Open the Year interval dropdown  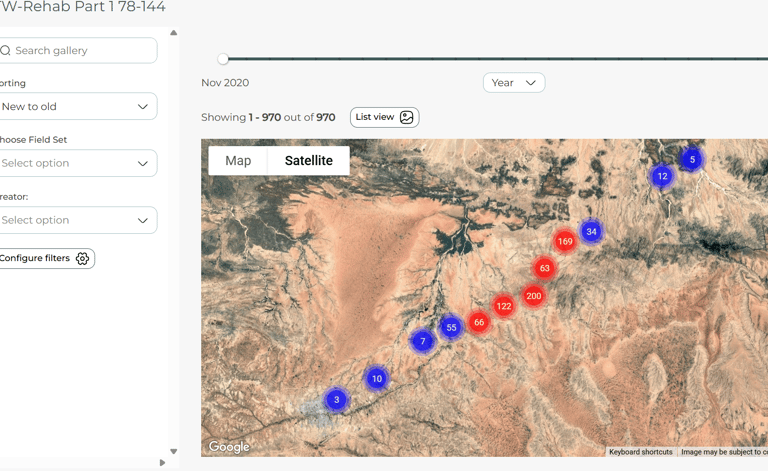pyautogui.click(x=514, y=83)
